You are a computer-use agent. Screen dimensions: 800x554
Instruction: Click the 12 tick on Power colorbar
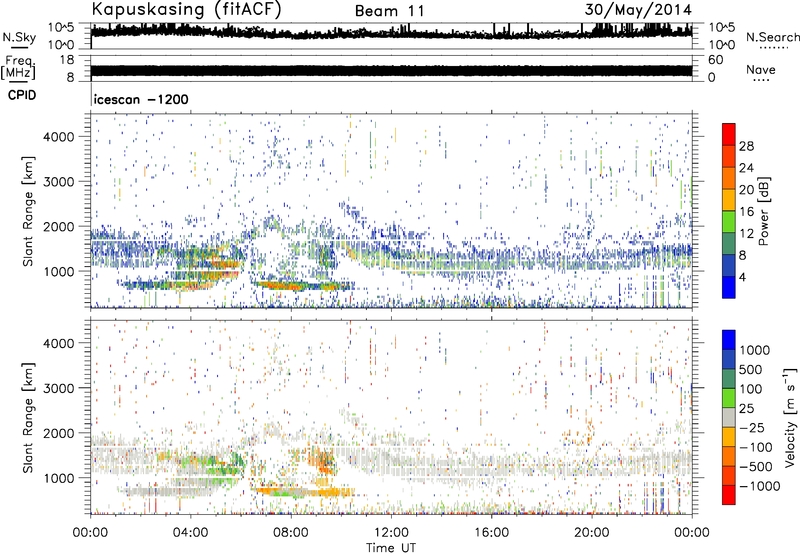746,233
